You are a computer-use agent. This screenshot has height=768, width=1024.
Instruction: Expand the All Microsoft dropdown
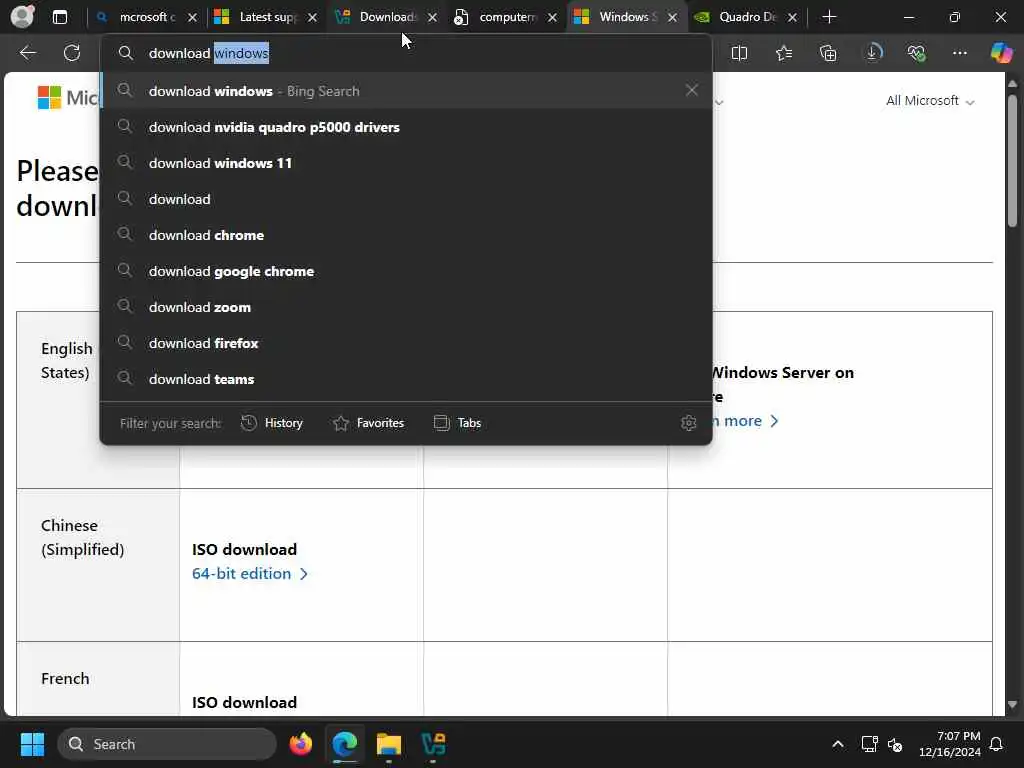[x=930, y=101]
